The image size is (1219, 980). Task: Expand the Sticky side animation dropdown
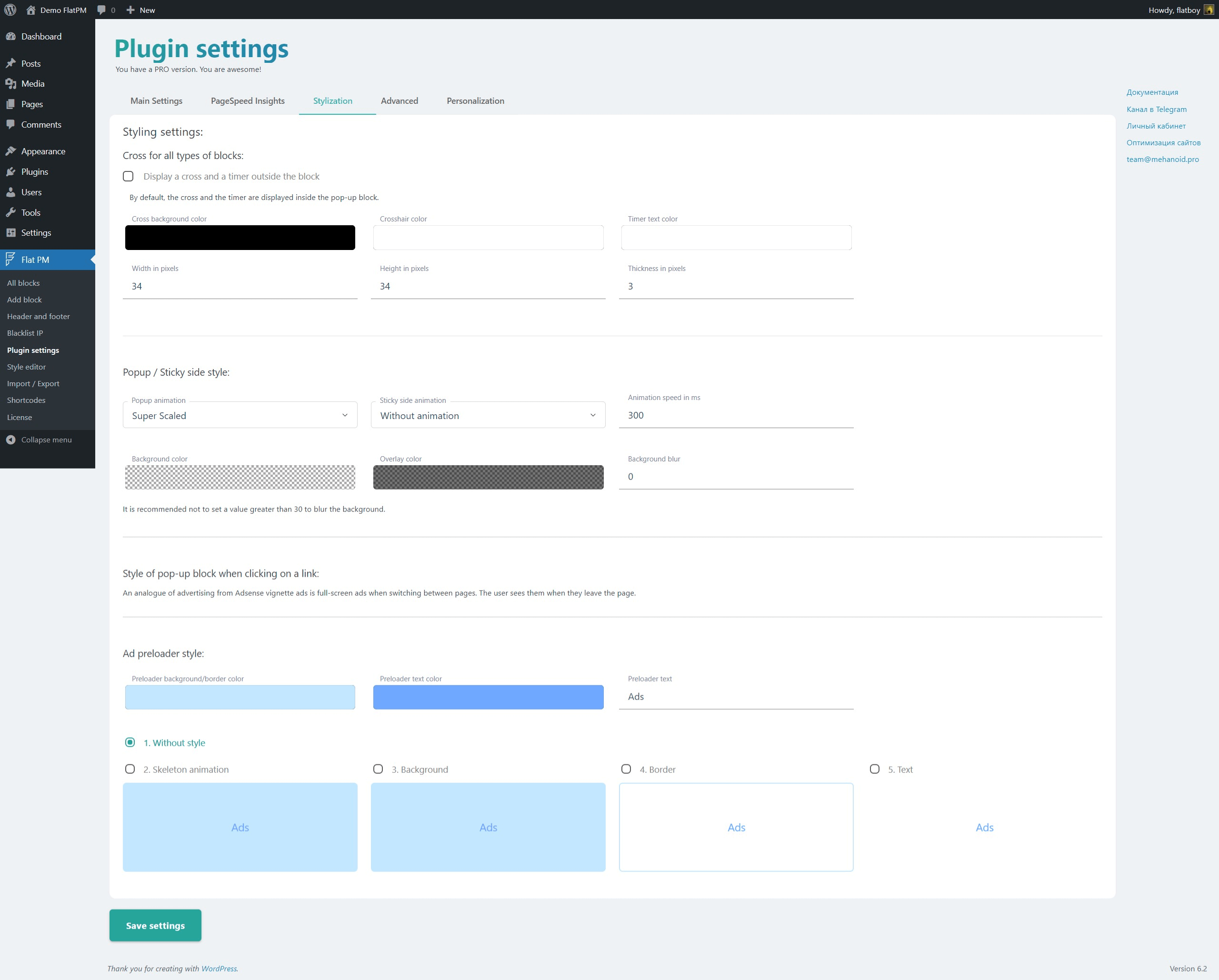tap(488, 416)
